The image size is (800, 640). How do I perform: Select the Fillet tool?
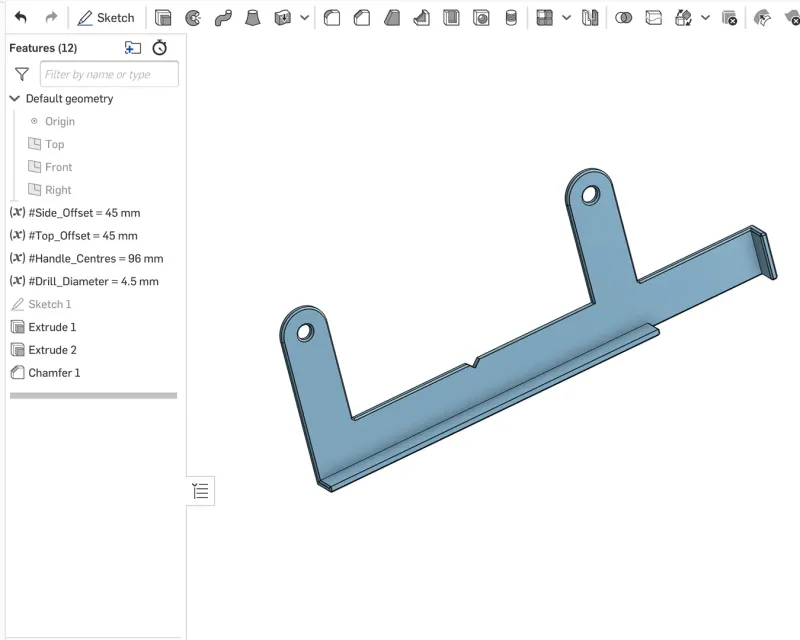[332, 18]
